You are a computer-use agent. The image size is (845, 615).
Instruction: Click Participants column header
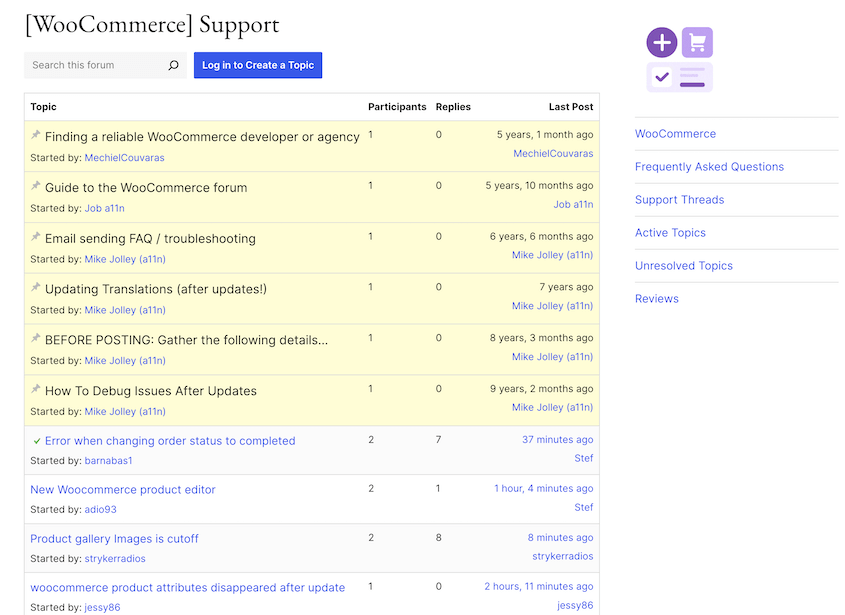point(397,107)
